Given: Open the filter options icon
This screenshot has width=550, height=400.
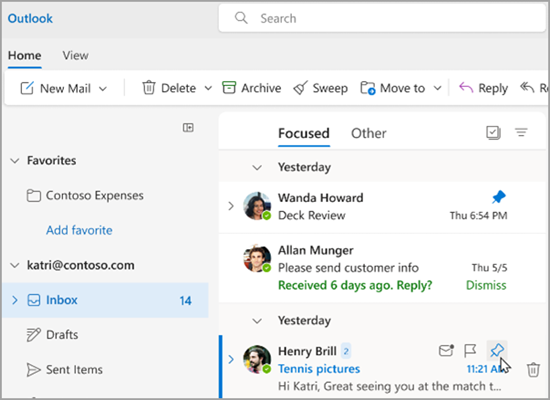Looking at the screenshot, I should (x=521, y=132).
